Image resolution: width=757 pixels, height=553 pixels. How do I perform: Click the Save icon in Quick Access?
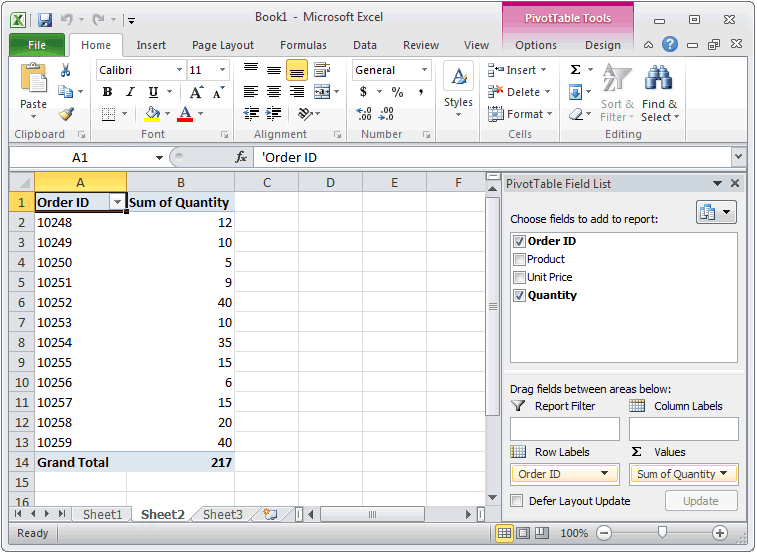tap(45, 20)
